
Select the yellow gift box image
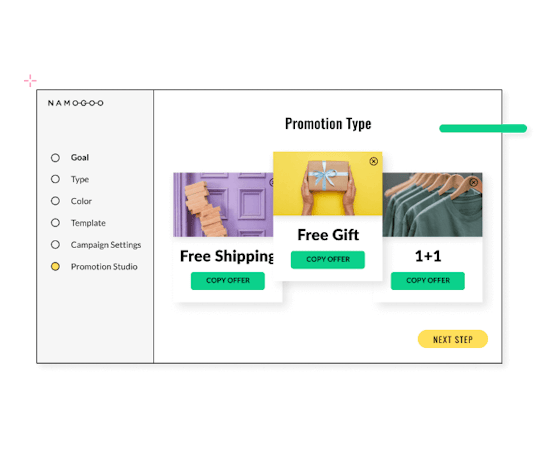pos(328,184)
